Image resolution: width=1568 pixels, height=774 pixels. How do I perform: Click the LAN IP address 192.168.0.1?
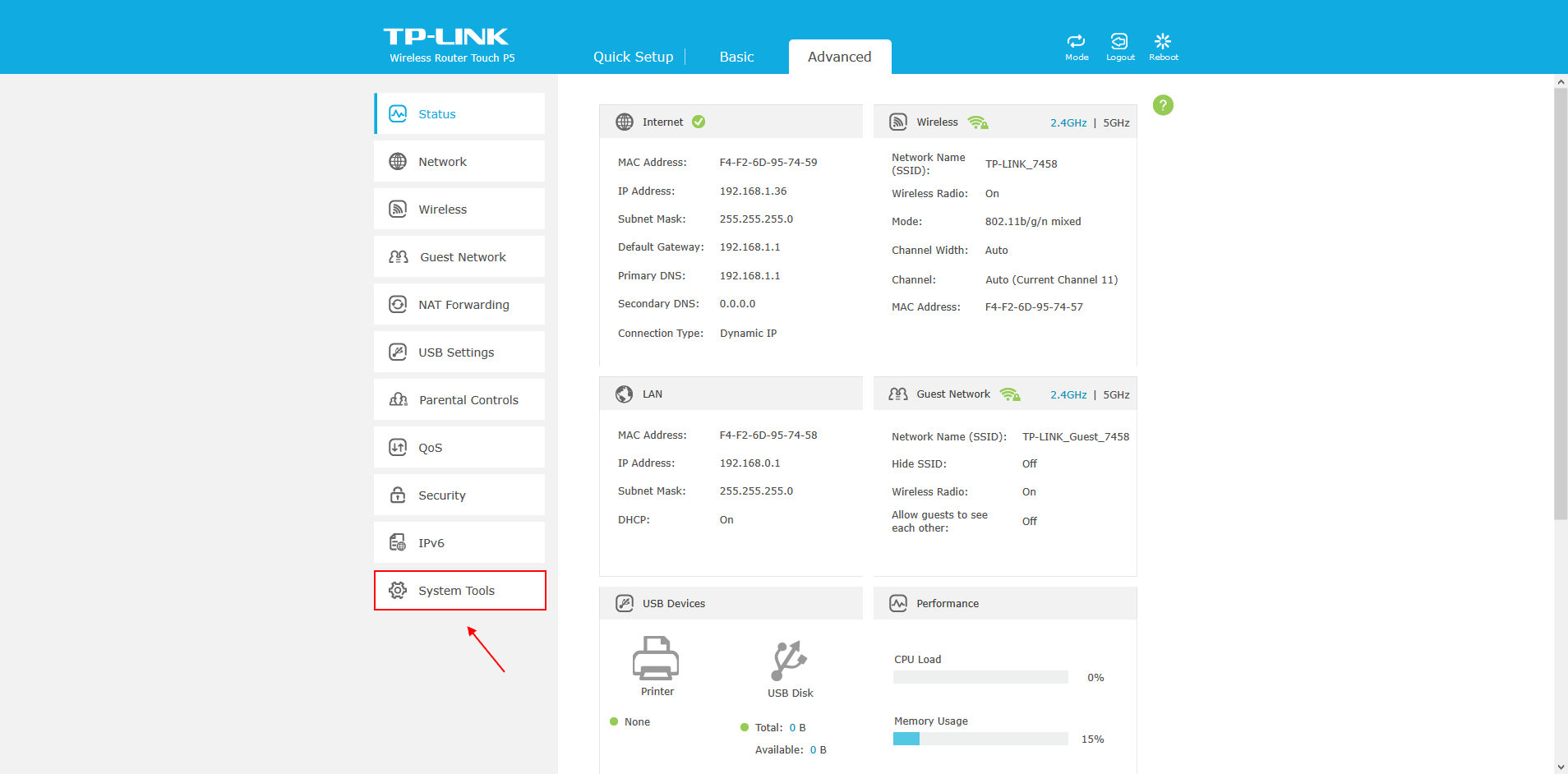749,463
